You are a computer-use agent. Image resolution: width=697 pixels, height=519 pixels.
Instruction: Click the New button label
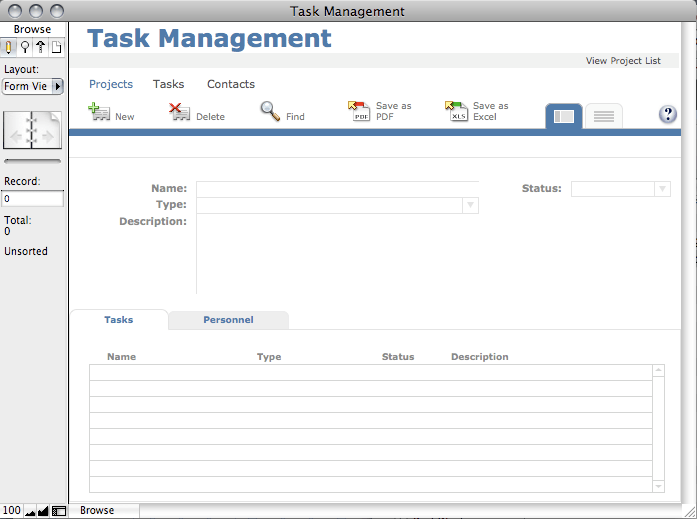coord(124,116)
